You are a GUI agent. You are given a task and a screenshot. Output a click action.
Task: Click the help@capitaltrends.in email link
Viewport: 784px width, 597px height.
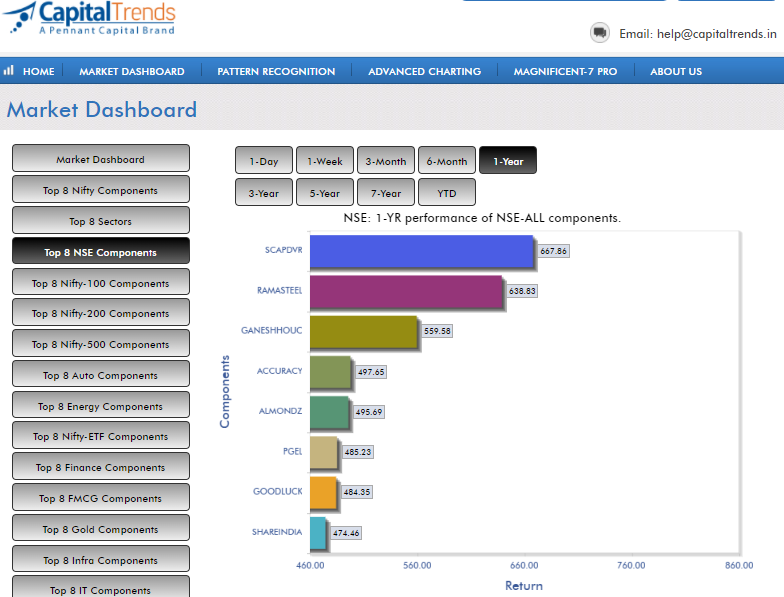pos(716,34)
